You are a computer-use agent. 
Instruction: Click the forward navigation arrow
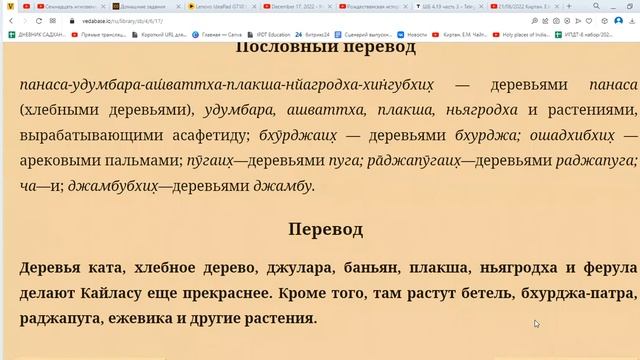[x=25, y=21]
